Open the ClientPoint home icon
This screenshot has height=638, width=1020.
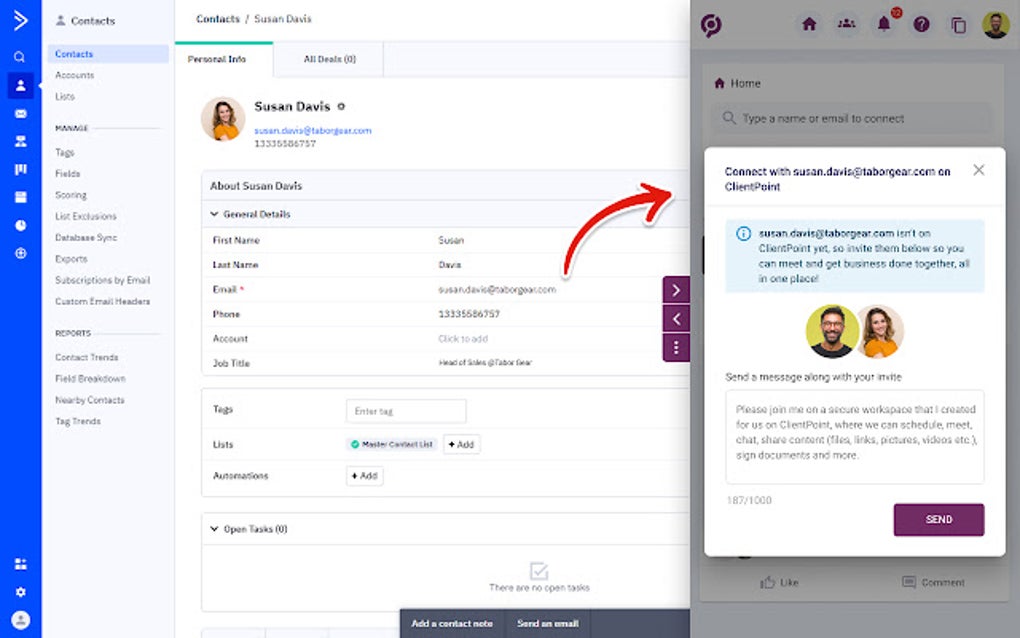(808, 25)
